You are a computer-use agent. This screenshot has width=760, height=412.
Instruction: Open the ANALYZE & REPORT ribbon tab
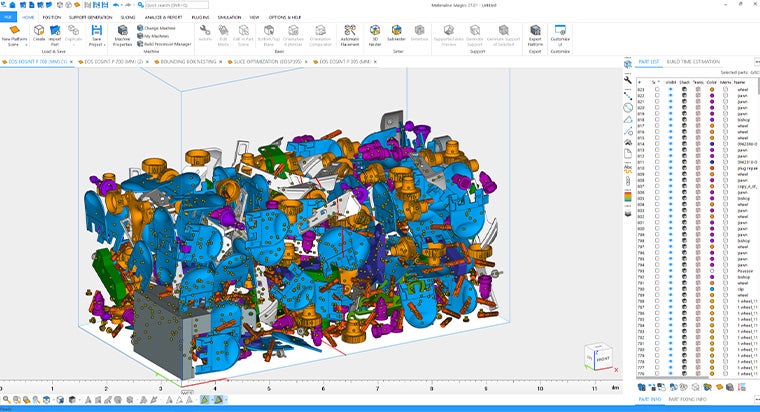click(x=163, y=17)
